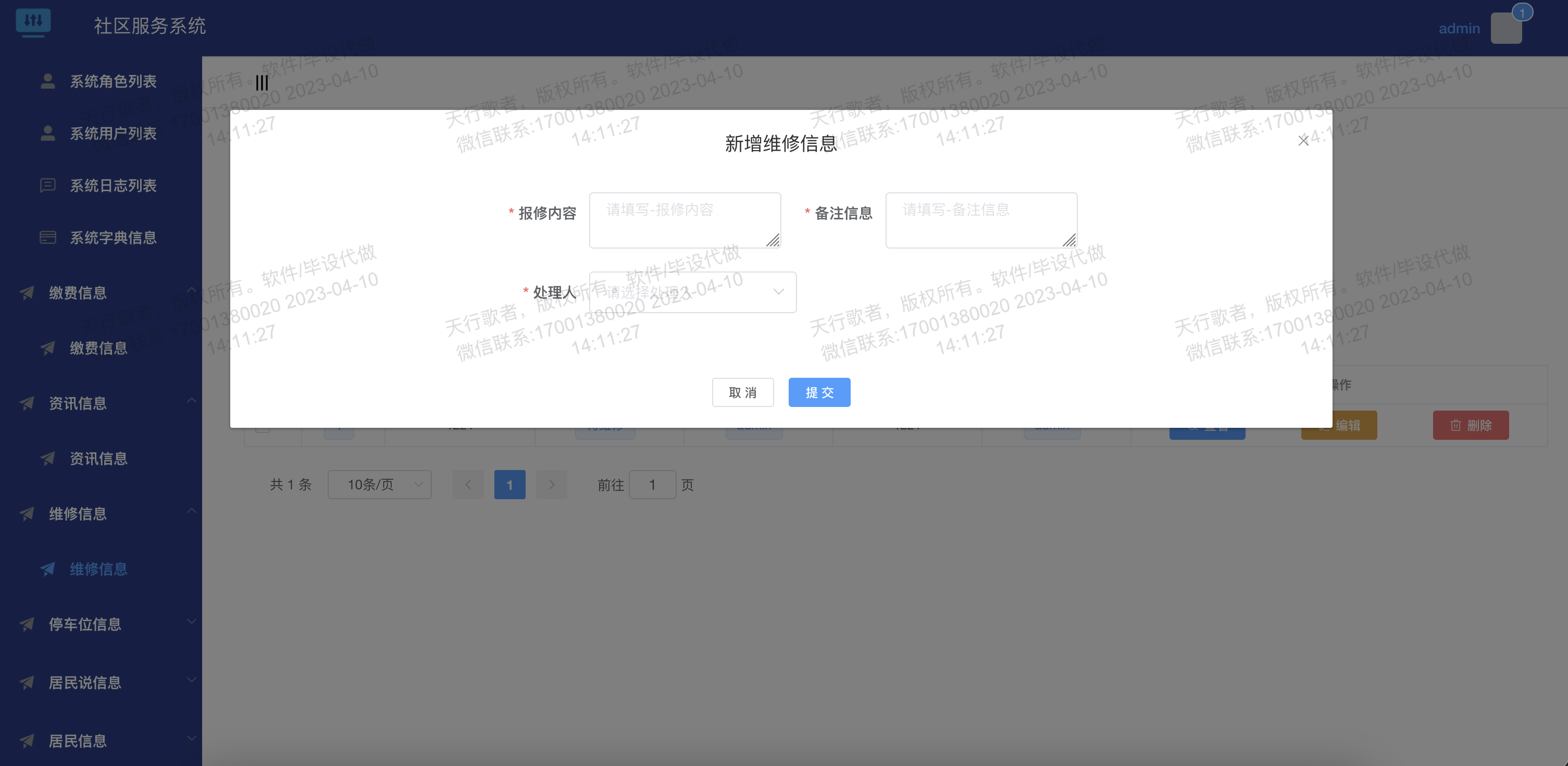
Task: Click the sidebar collapse III icon
Action: (261, 82)
